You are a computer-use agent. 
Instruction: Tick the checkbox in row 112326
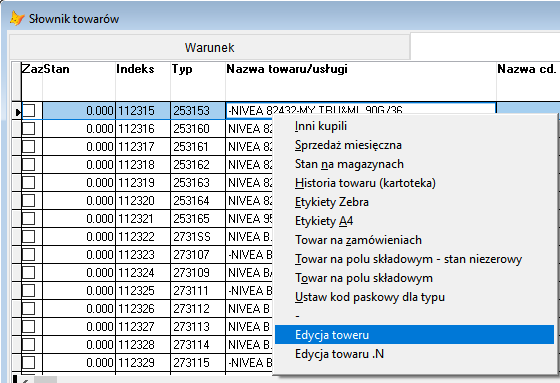(29, 308)
